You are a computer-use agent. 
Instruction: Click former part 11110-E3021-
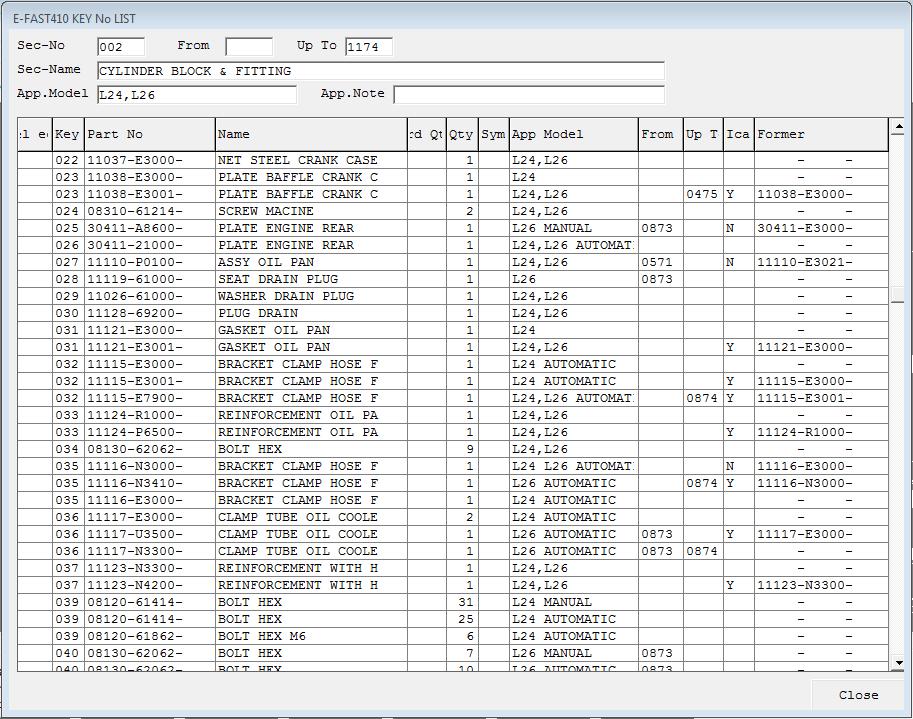[x=821, y=263]
